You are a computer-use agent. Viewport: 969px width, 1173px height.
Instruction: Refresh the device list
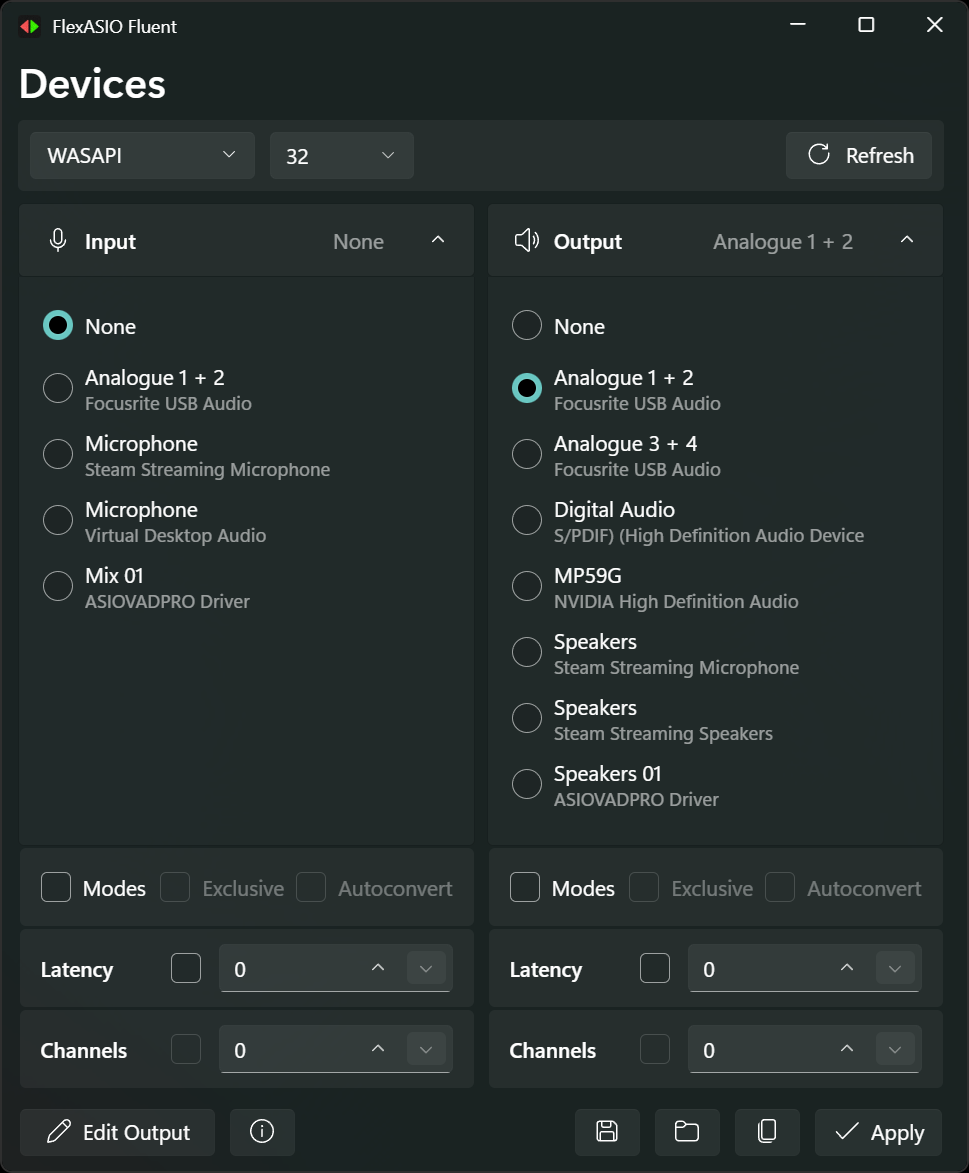[x=859, y=156]
